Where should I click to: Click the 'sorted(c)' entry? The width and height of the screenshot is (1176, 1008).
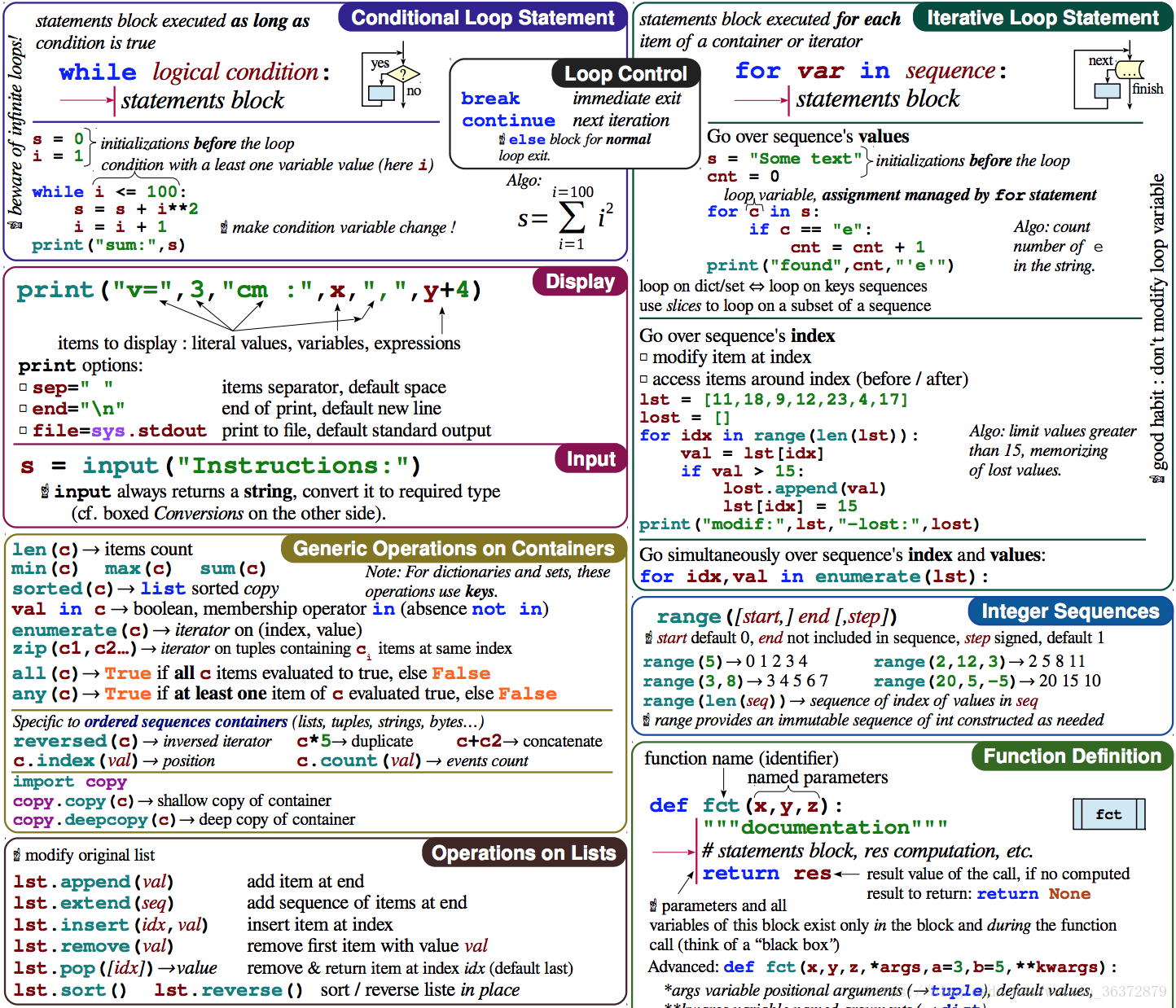point(145,589)
